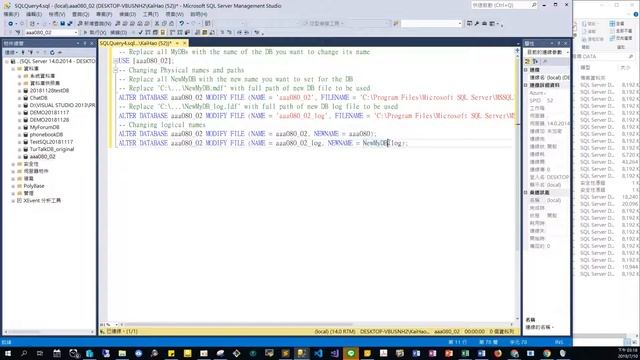Click the Task View taskbar icon
Screen dimensions: 640x360
click(40, 353)
